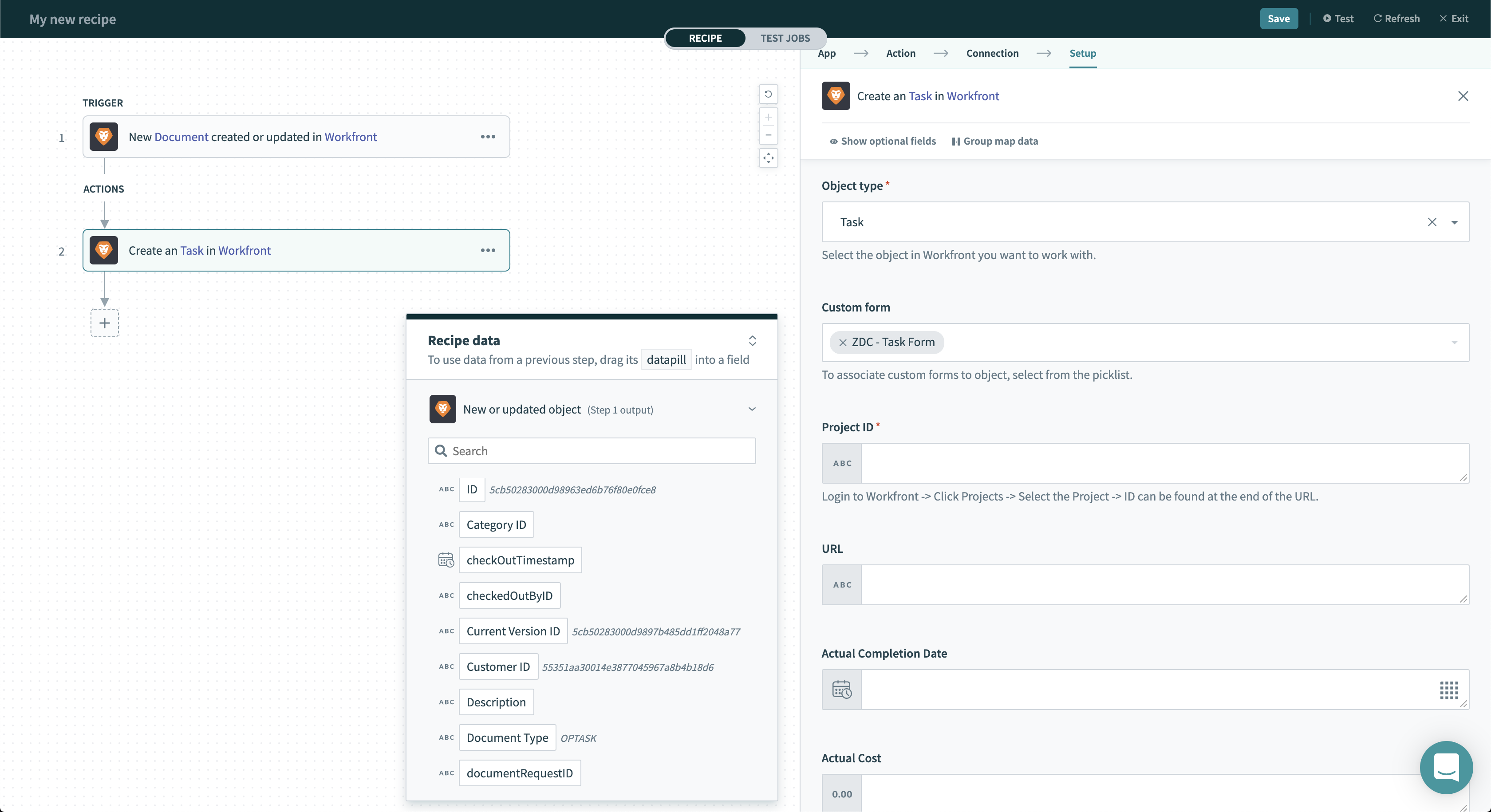Open the chat support bubble

[x=1446, y=767]
